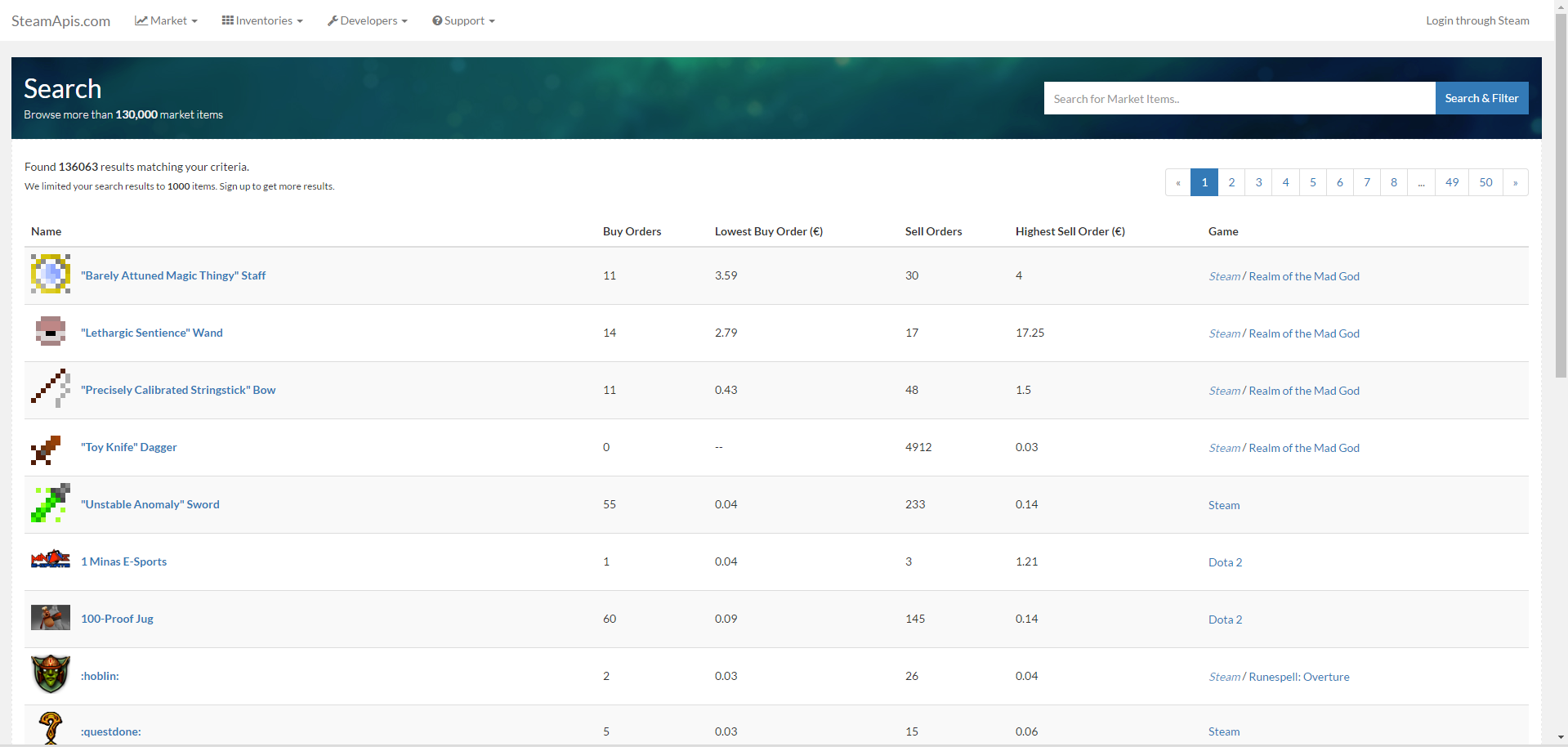The height and width of the screenshot is (747, 1568).
Task: Click Dota 2 link in 1 Minas E-Sports row
Action: 1225,562
